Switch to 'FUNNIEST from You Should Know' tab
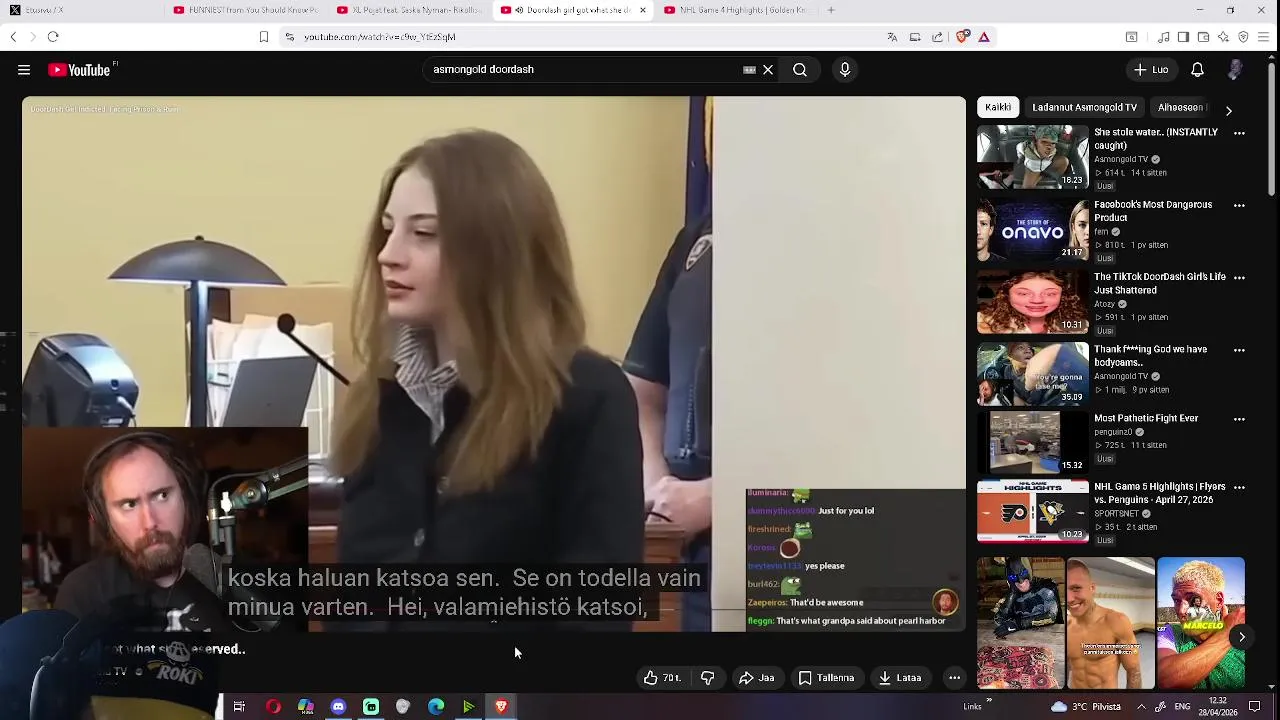 pos(245,10)
